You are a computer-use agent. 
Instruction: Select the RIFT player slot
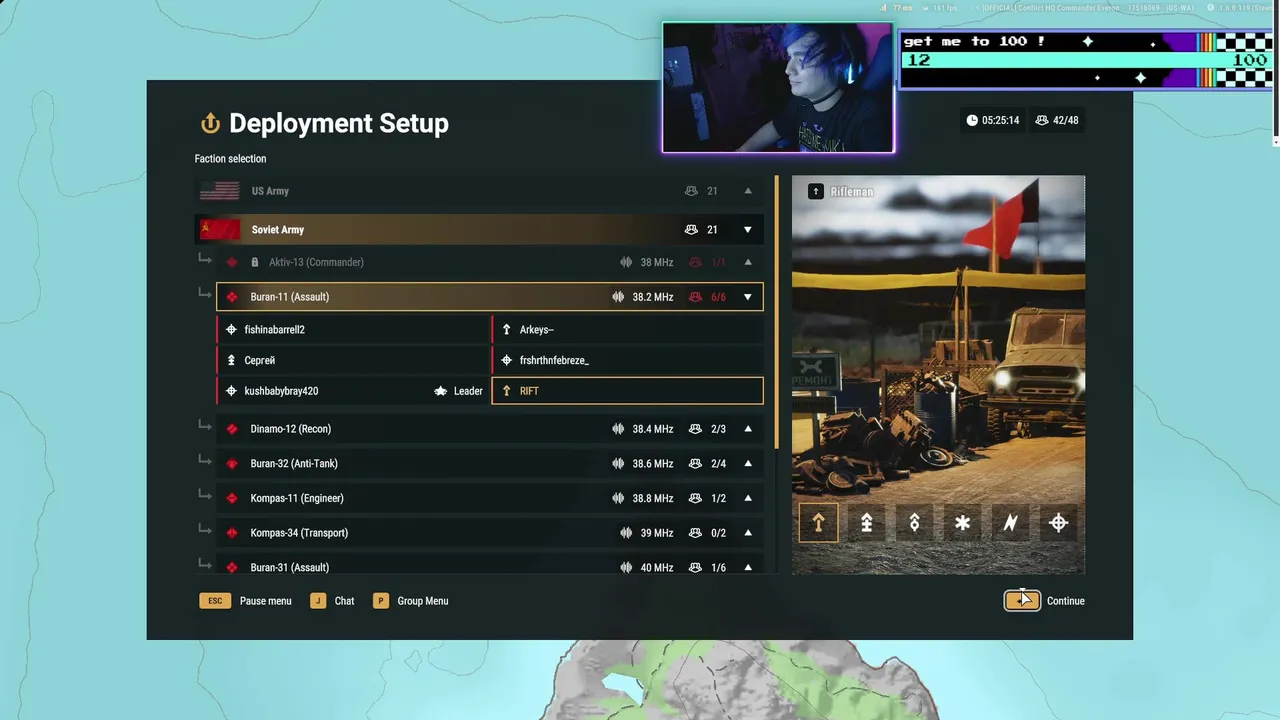(628, 391)
